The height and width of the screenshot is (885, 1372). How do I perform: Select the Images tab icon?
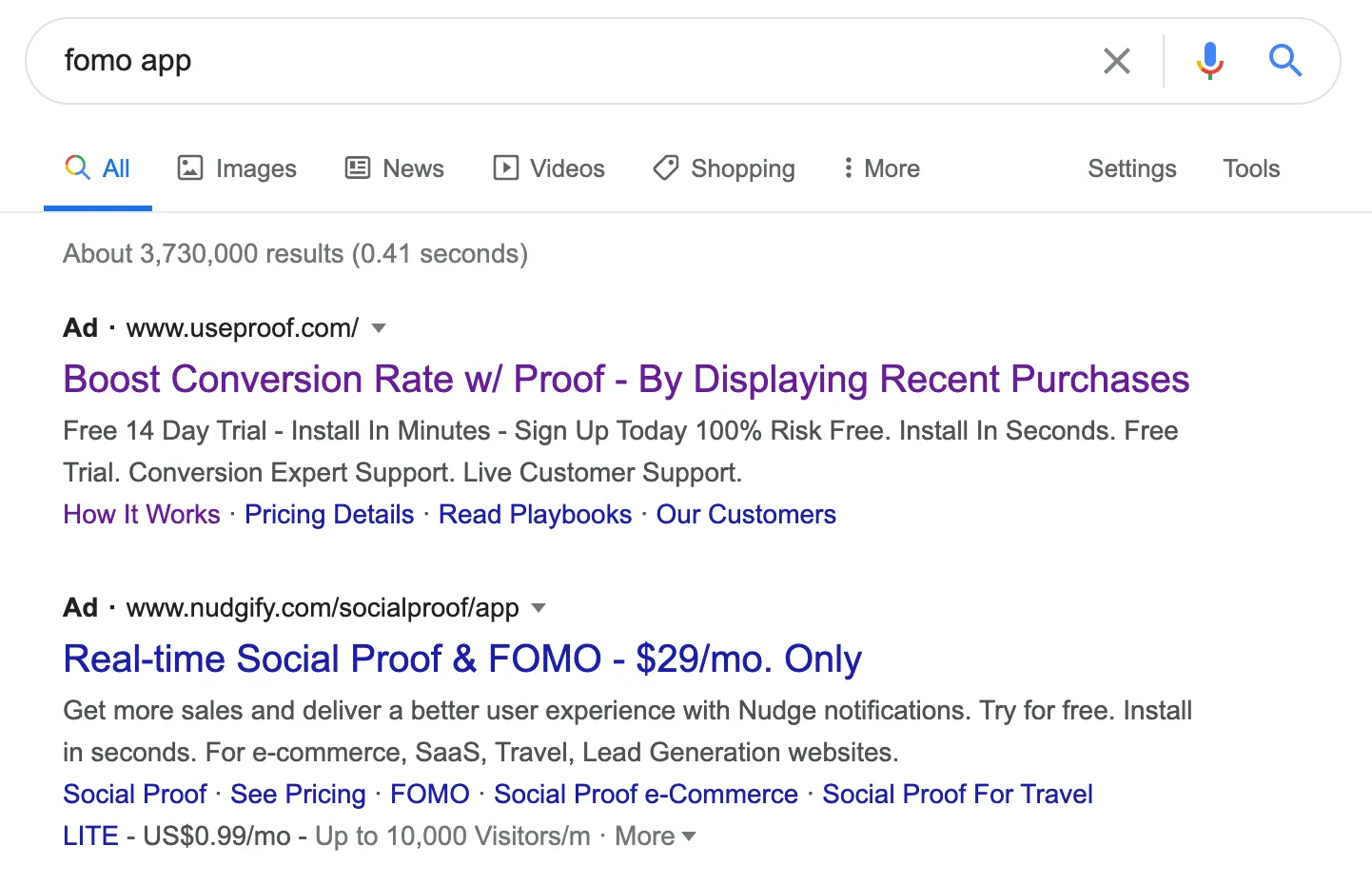click(x=191, y=167)
